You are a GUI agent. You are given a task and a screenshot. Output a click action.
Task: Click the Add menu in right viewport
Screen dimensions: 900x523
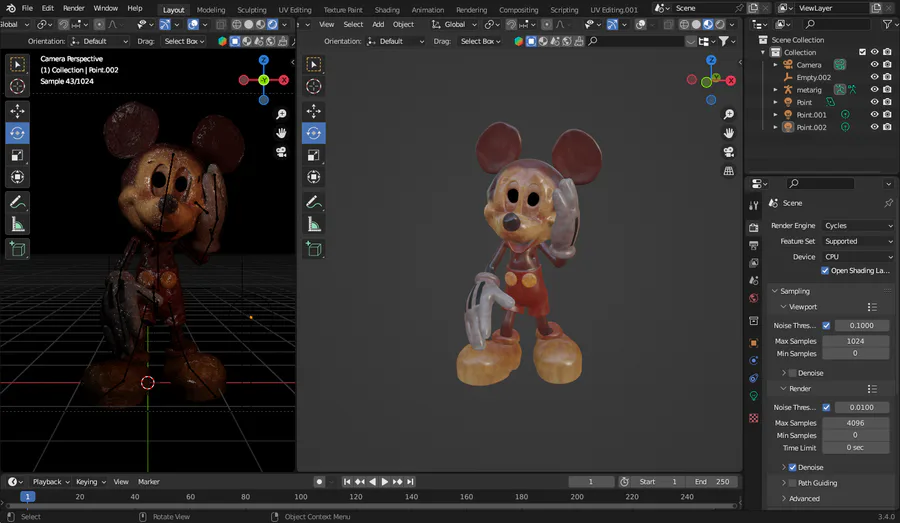tap(378, 24)
